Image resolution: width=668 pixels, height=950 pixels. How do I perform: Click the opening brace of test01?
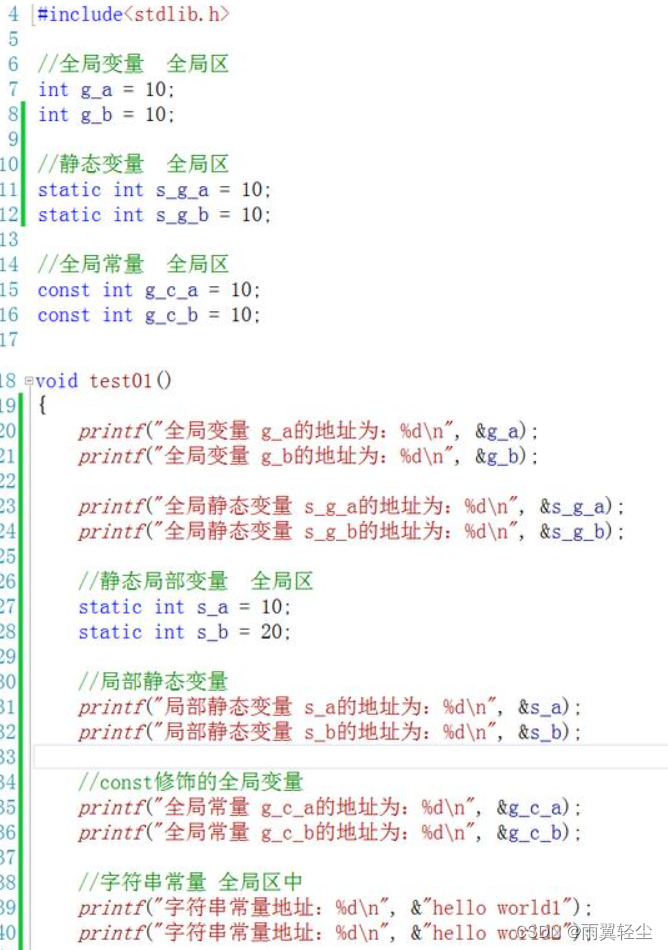tap(42, 405)
